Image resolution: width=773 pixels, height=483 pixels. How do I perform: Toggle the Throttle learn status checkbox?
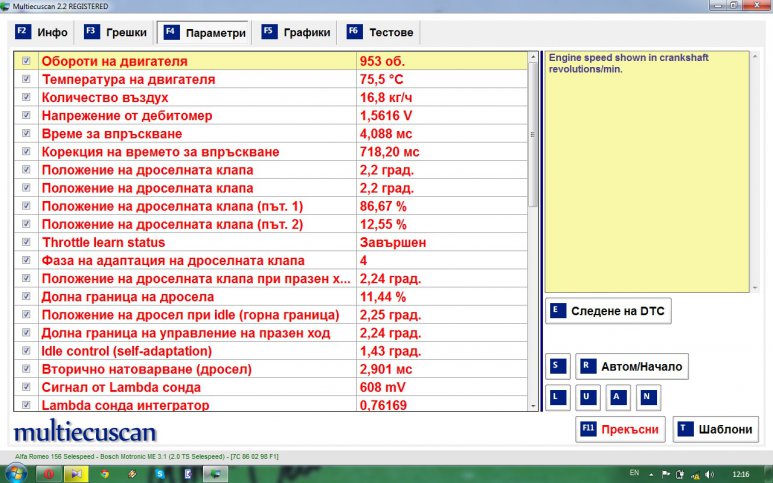[x=26, y=242]
